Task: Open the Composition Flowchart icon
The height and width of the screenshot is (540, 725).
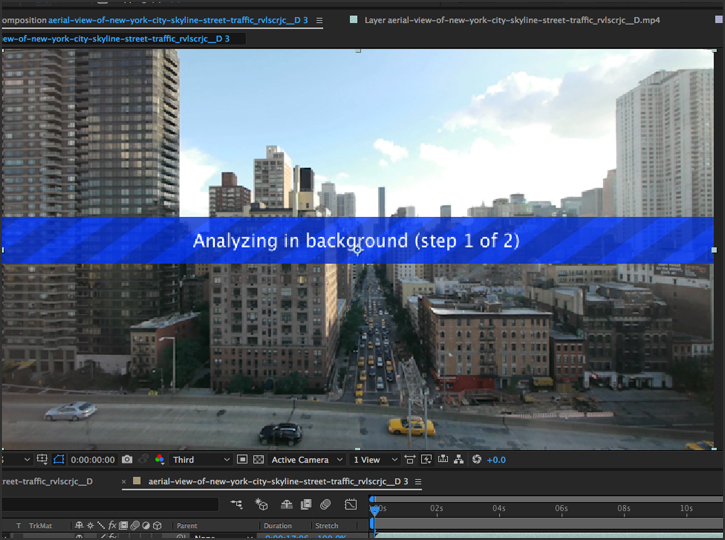Action: point(459,459)
